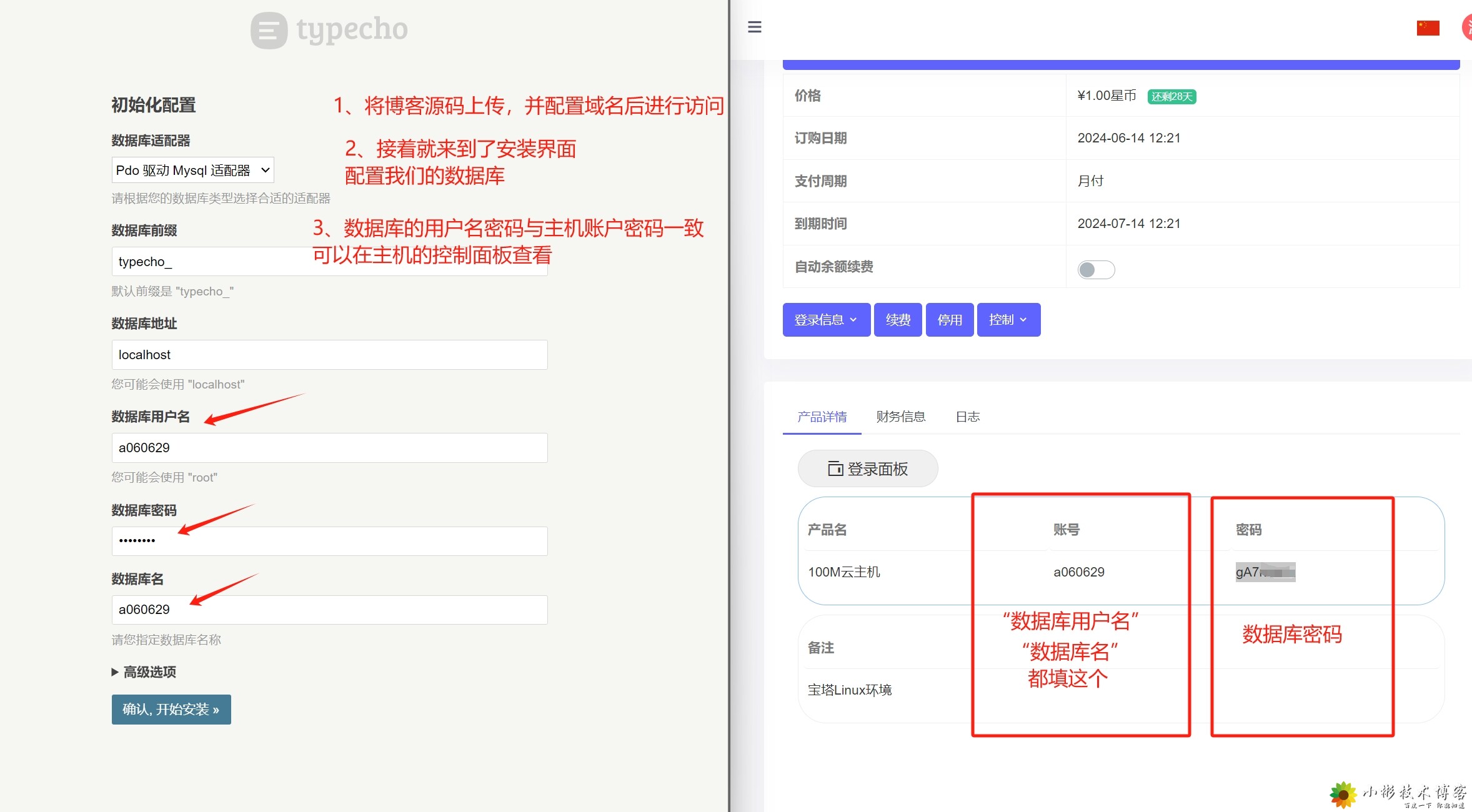Open the Pdo 驱动 Mysql 适配器 dropdown
Viewport: 1472px width, 812px height.
click(x=192, y=170)
